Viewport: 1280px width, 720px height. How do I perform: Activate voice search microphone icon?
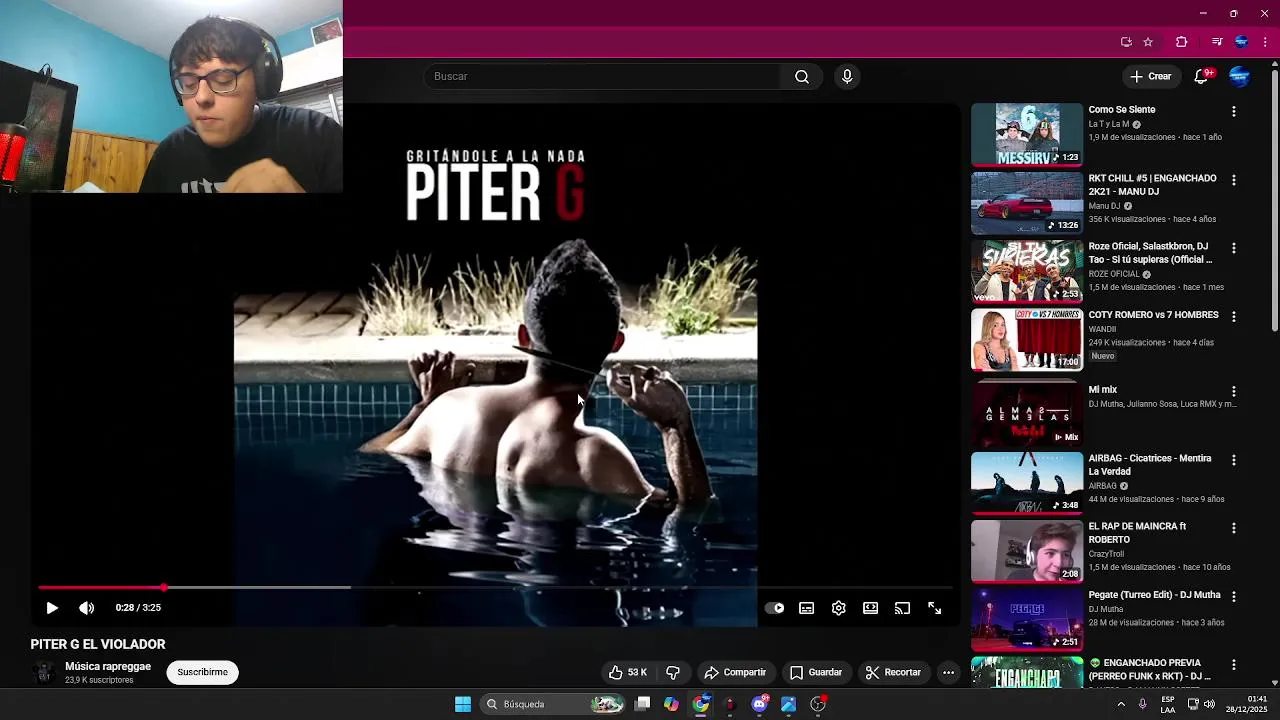(x=847, y=77)
